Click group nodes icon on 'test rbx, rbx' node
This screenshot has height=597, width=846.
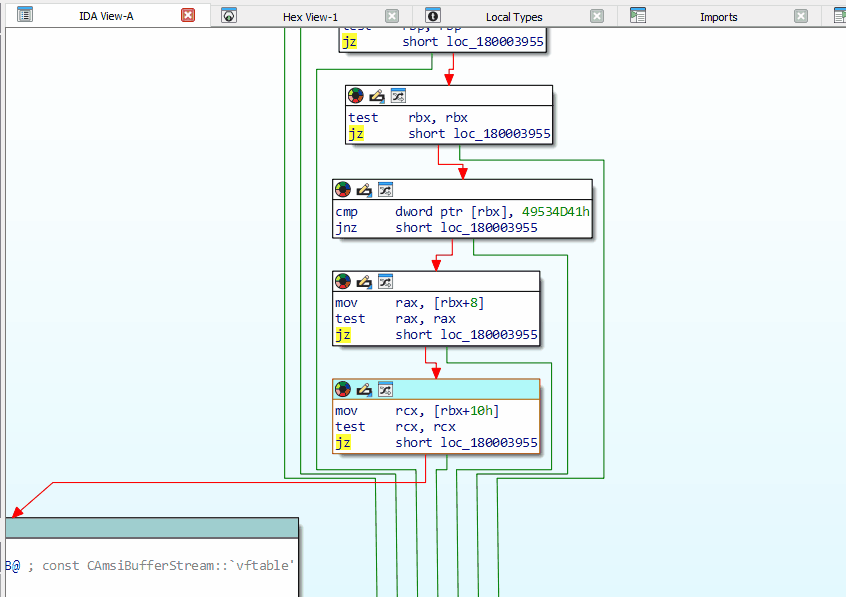(x=398, y=96)
